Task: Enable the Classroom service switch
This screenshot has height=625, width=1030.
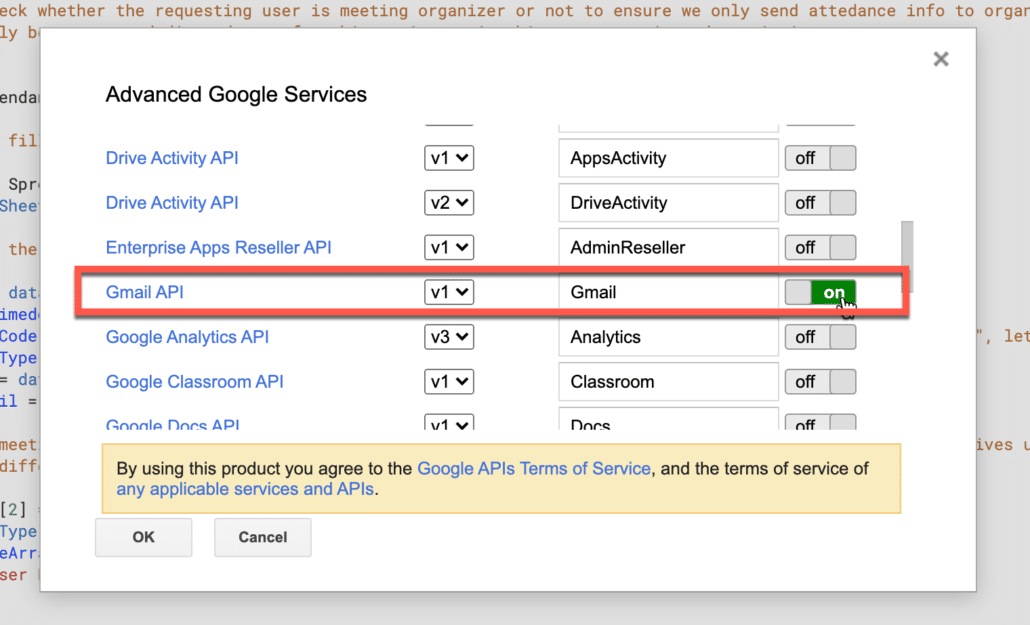Action: [x=820, y=382]
